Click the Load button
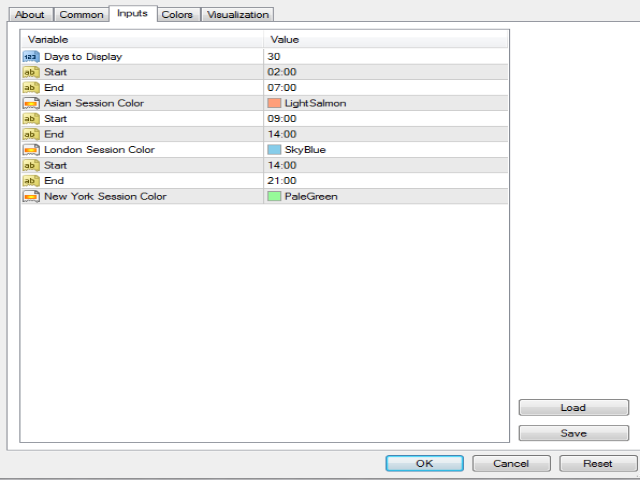The height and width of the screenshot is (480, 640). pyautogui.click(x=573, y=407)
